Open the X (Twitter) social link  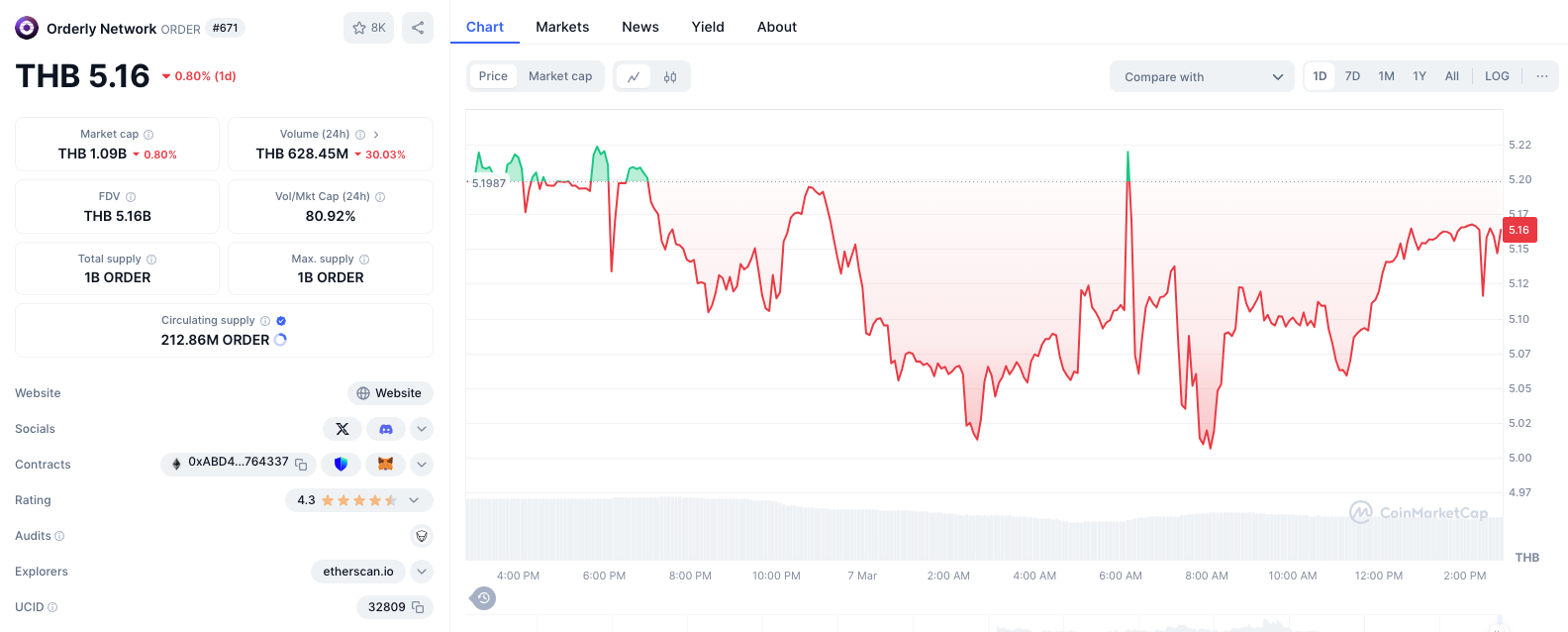(x=343, y=429)
